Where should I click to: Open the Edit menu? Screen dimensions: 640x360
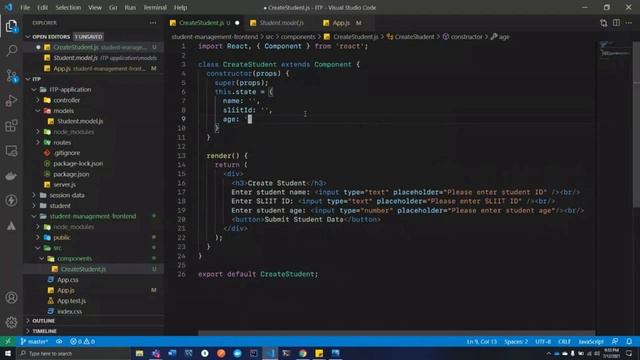[x=42, y=7]
